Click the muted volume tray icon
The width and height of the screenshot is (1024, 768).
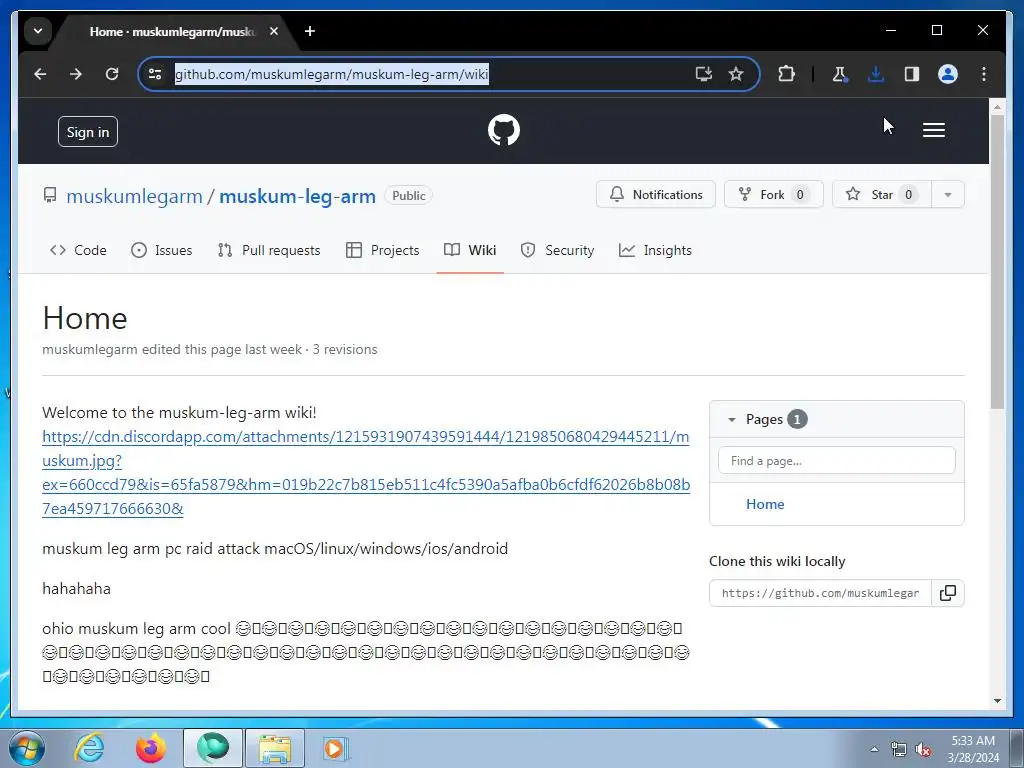923,750
